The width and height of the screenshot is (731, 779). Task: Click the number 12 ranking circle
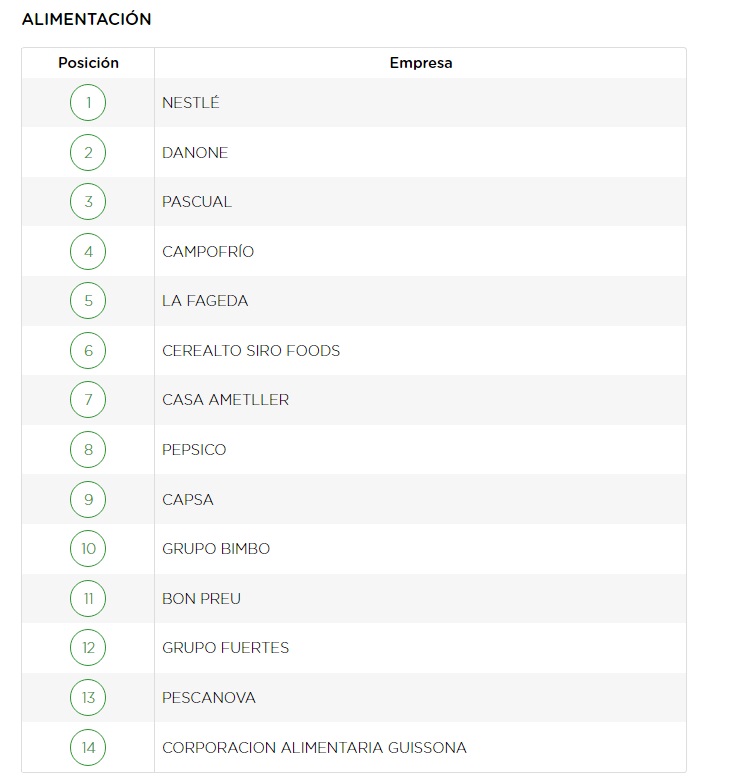(88, 648)
